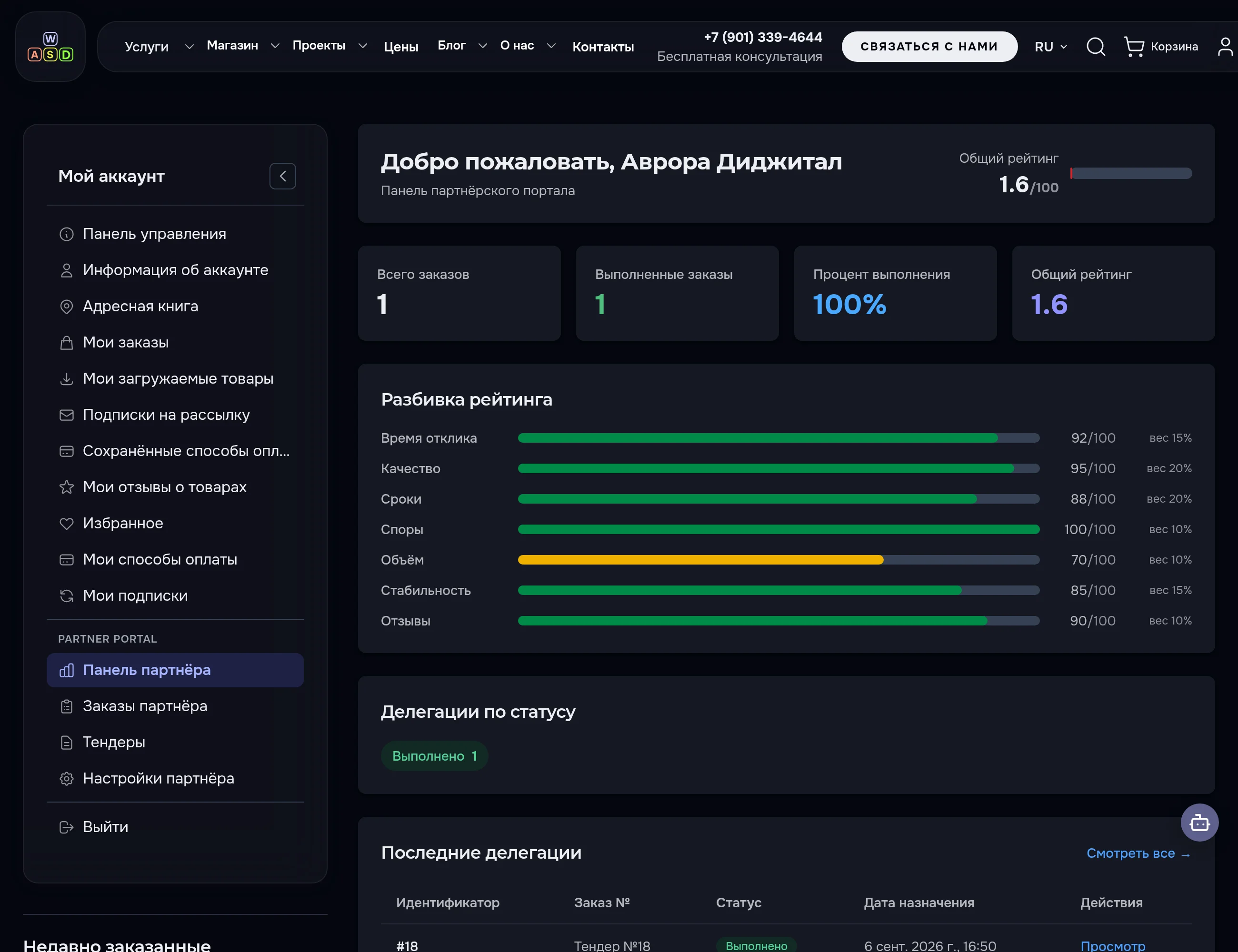Click the phone number +7 (901) 339-4644
This screenshot has width=1238, height=952.
pos(762,38)
